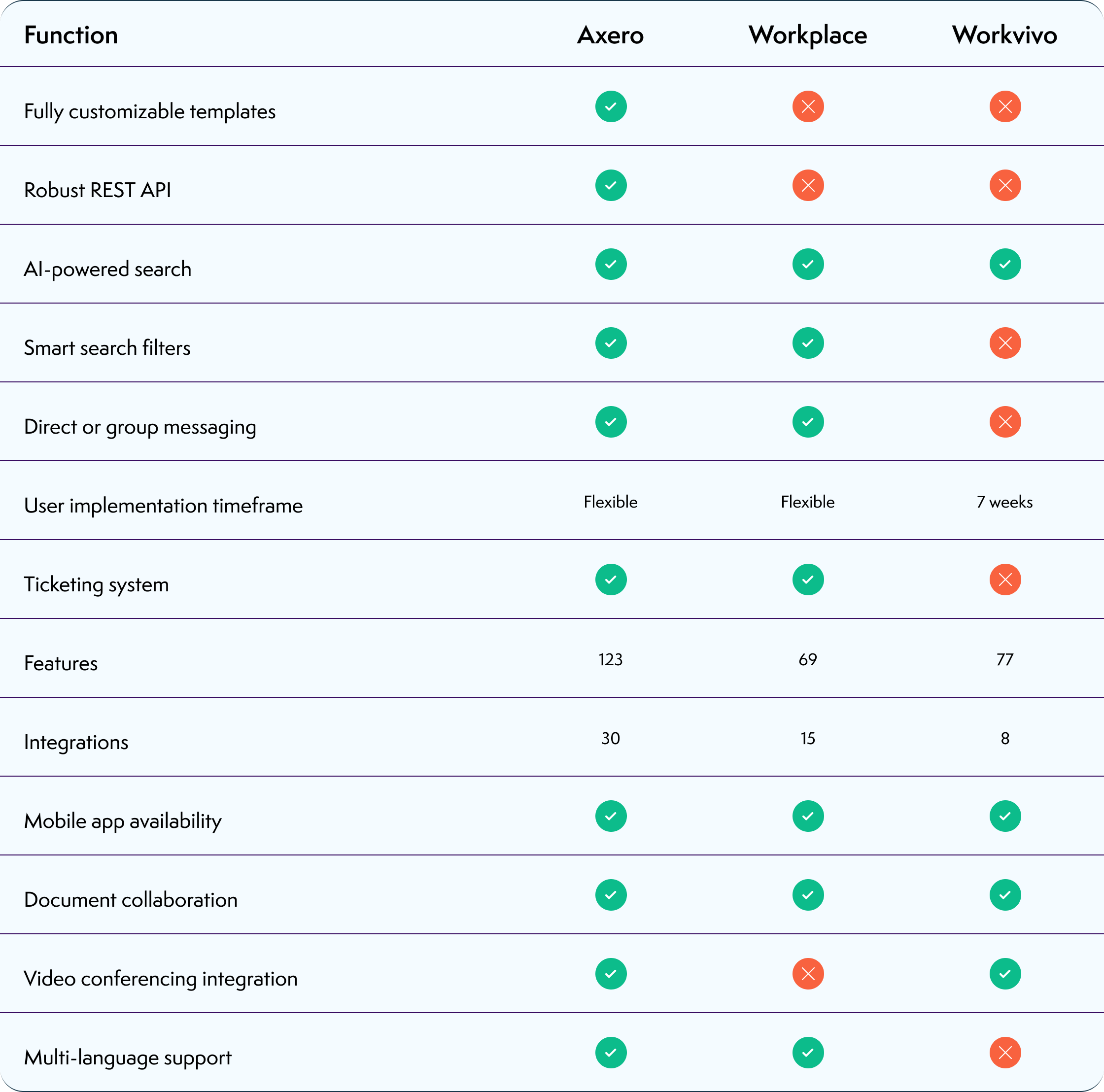Click Axero's check for Mobile app availability
The image size is (1104, 1092).
(x=611, y=816)
